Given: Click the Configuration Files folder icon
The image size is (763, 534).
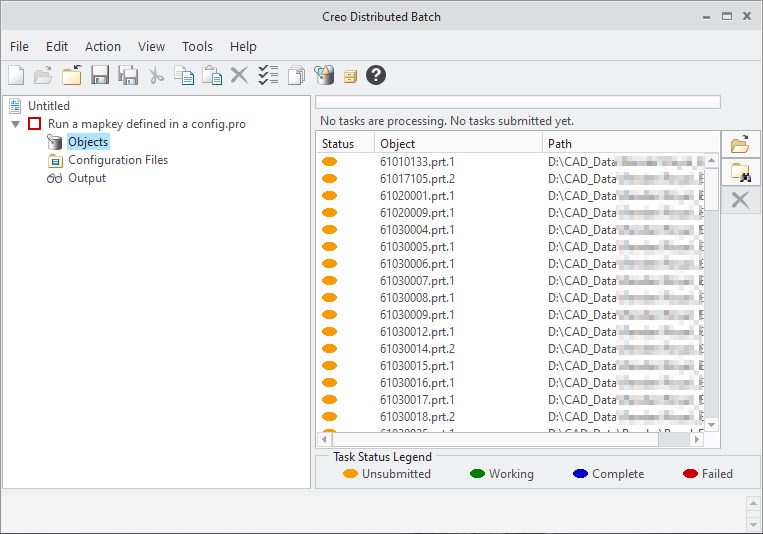Looking at the screenshot, I should coord(55,160).
